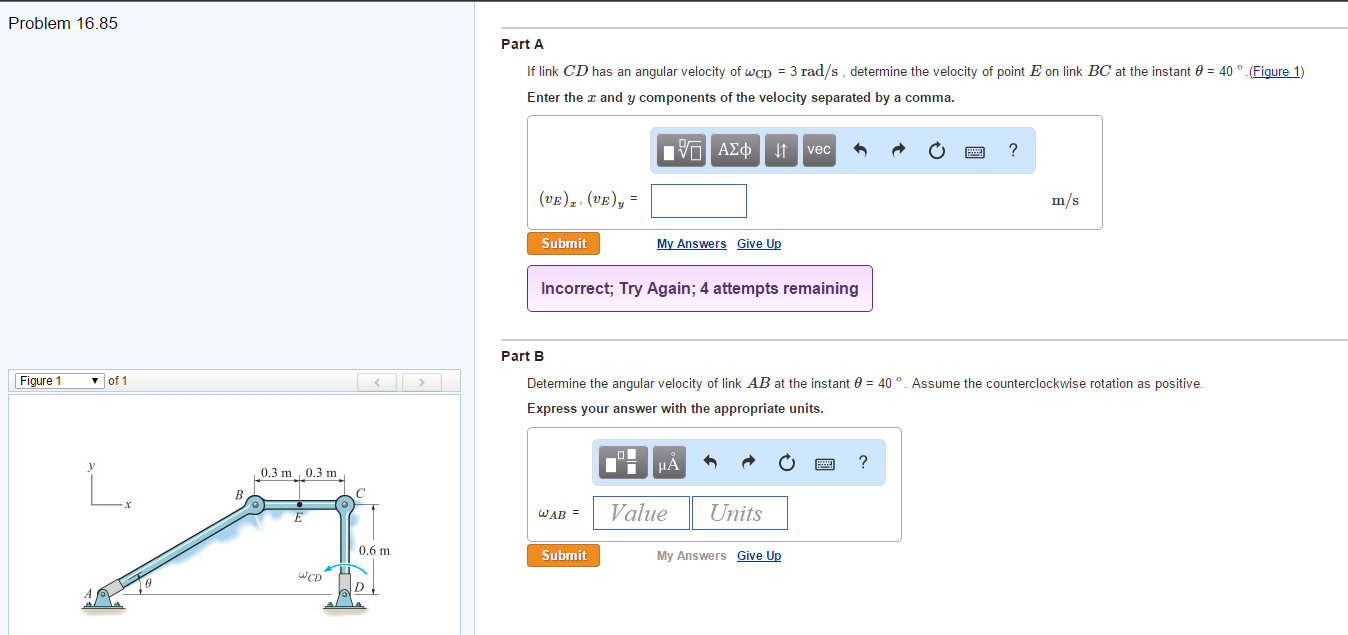This screenshot has height=635, width=1348.
Task: Insert a vector with the vec icon
Action: coord(818,150)
